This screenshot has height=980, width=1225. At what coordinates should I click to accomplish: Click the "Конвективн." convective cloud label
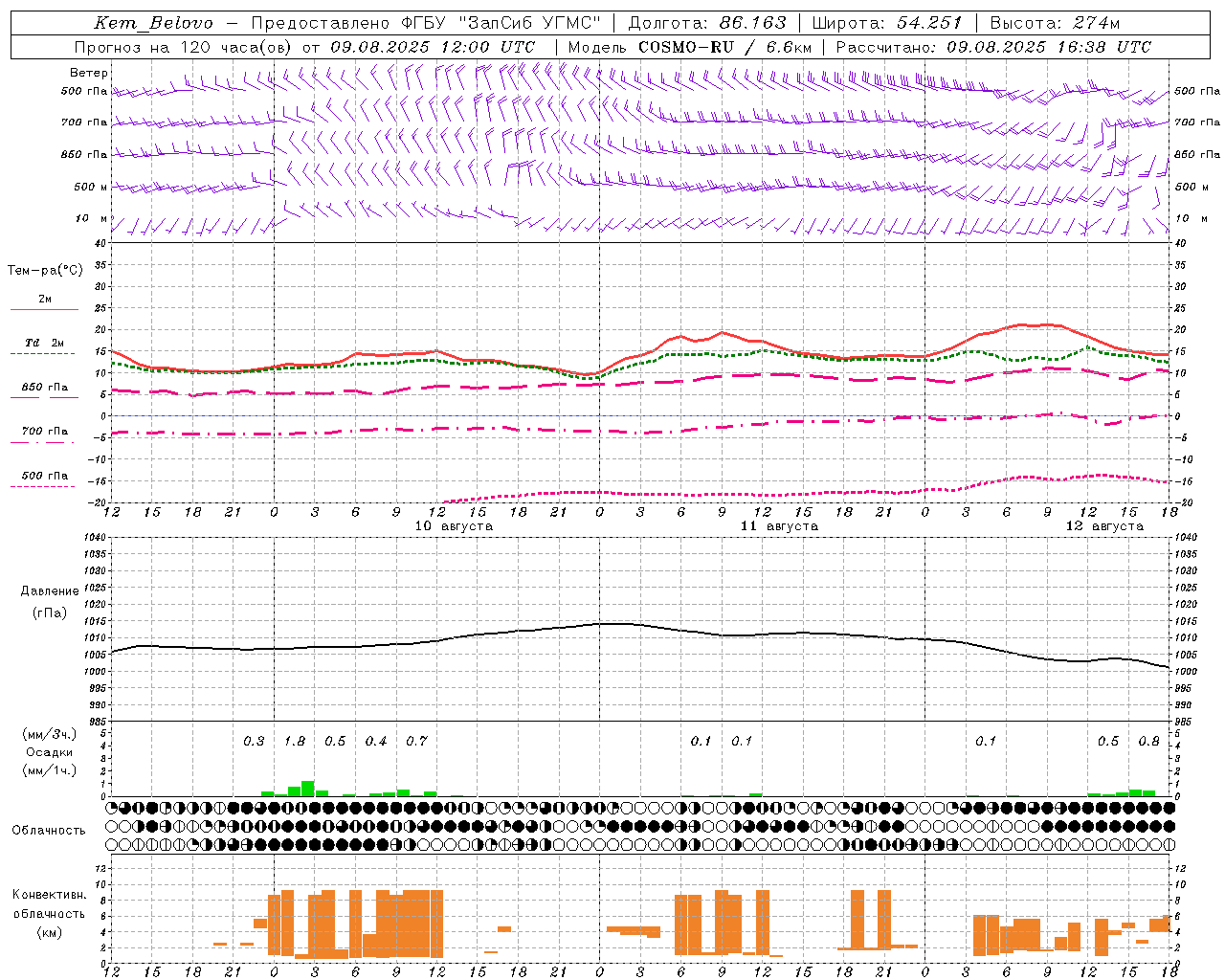[x=49, y=895]
